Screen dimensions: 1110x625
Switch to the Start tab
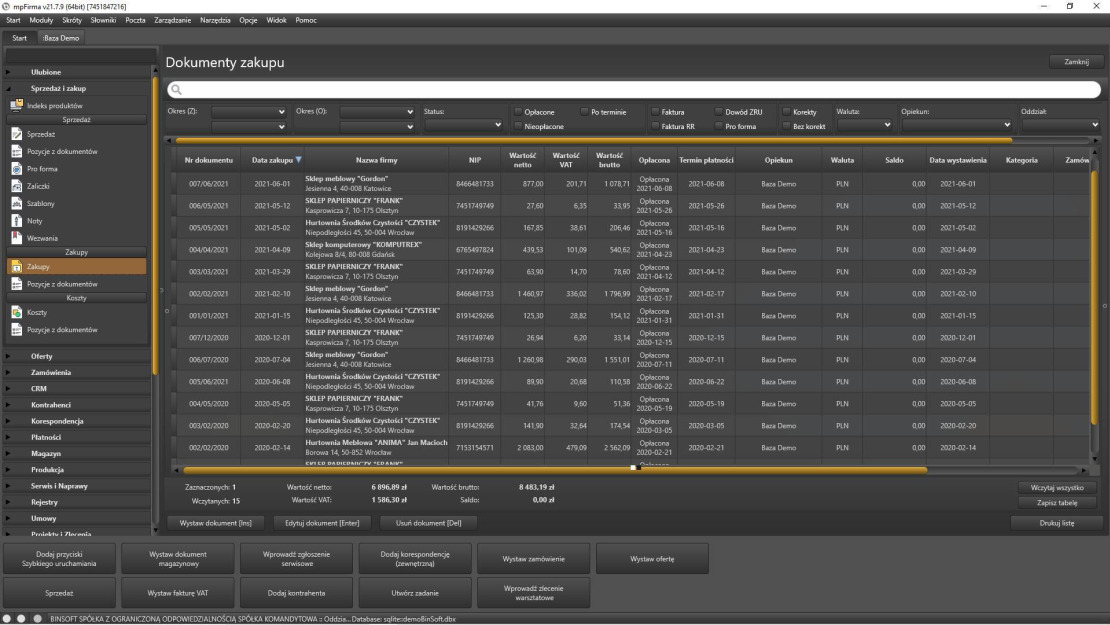click(x=19, y=38)
